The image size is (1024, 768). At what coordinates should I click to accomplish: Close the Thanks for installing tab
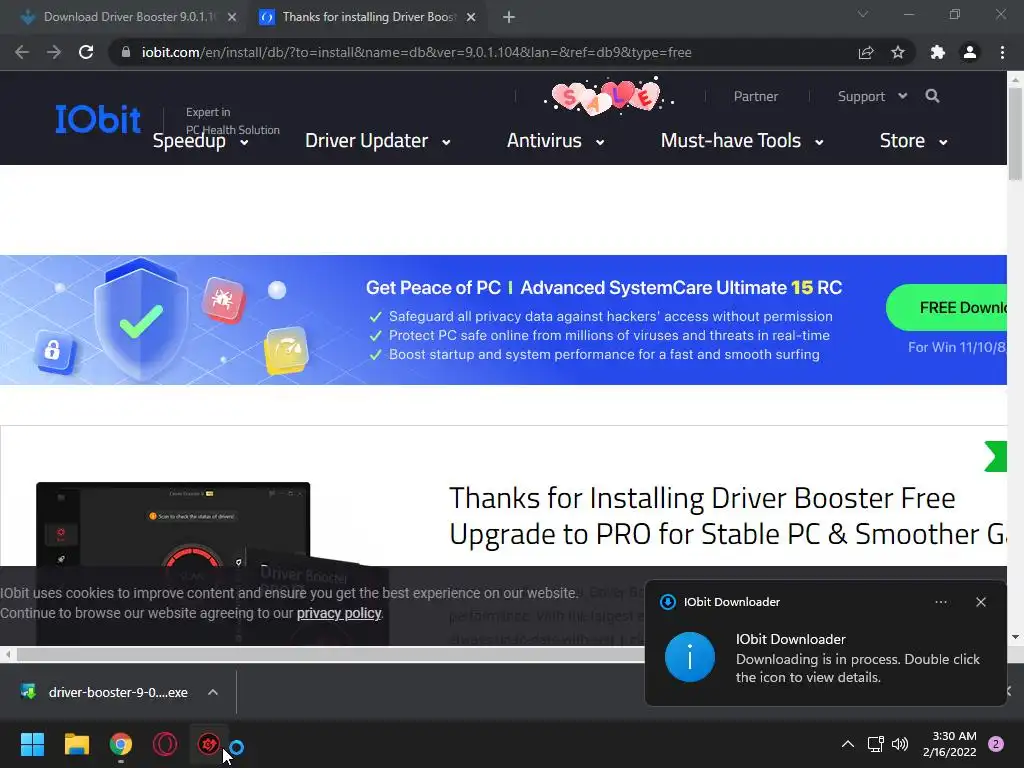471,18
